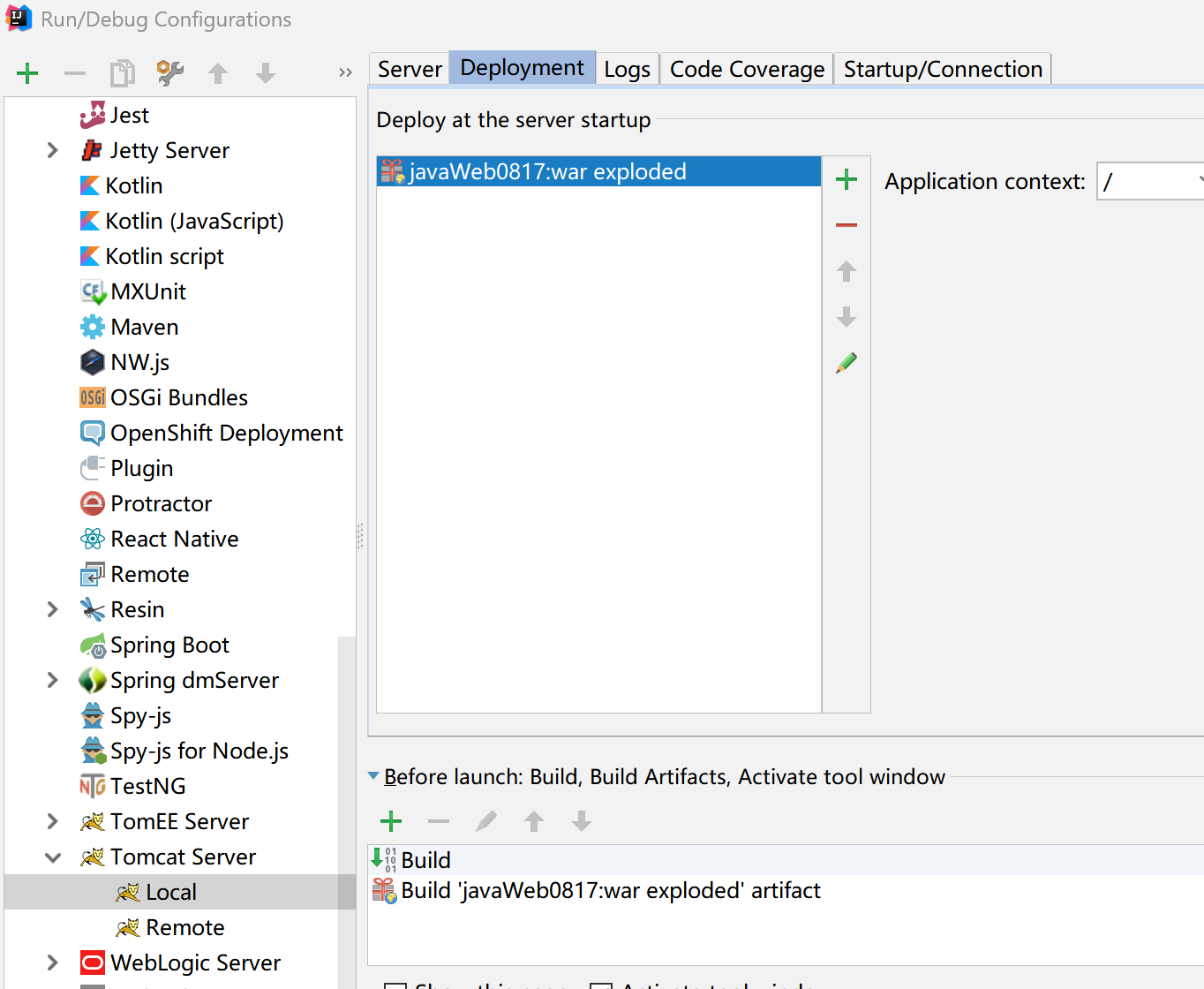Viewport: 1204px width, 989px height.
Task: Expand the Jetty Server node
Action: coord(52,150)
